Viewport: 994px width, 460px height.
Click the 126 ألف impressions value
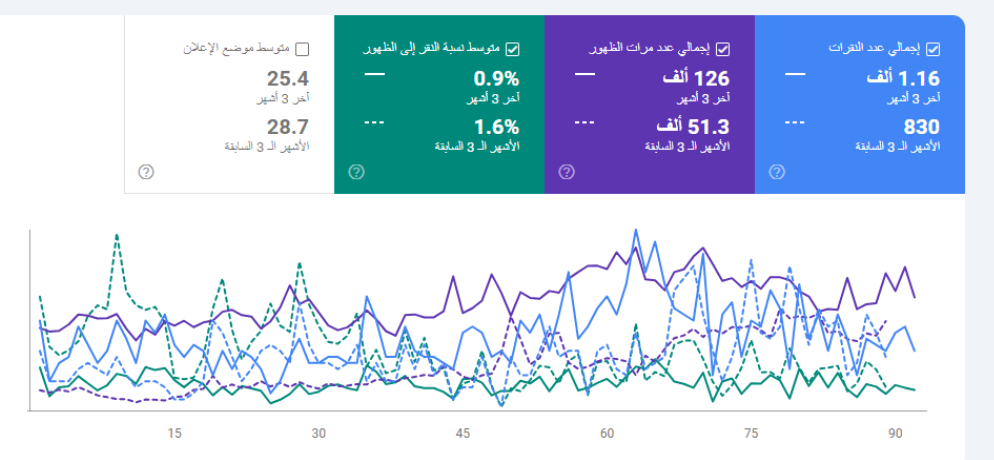click(696, 78)
